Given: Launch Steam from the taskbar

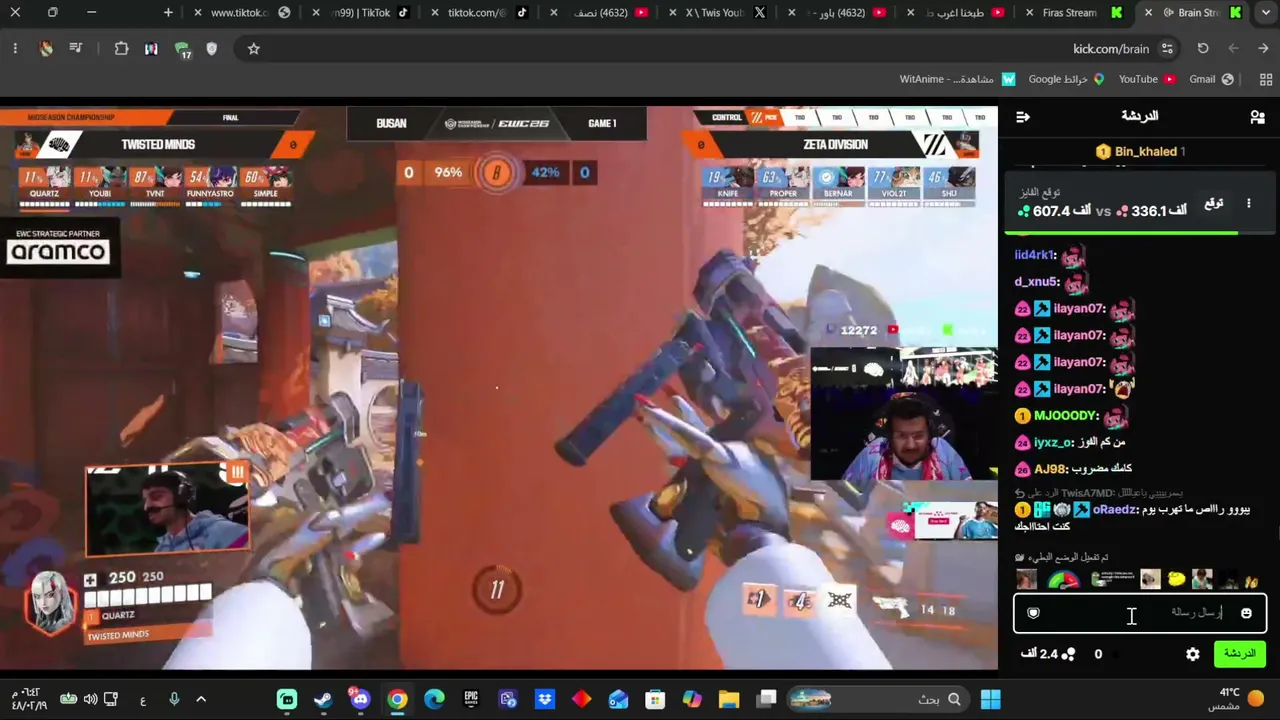Looking at the screenshot, I should [323, 699].
